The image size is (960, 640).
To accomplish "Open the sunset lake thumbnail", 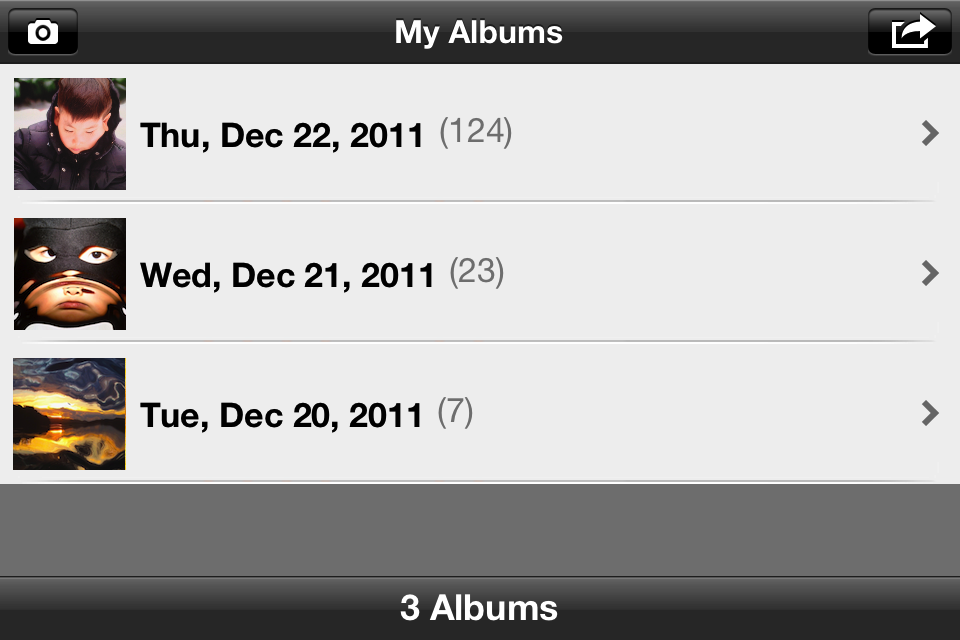I will pos(69,414).
